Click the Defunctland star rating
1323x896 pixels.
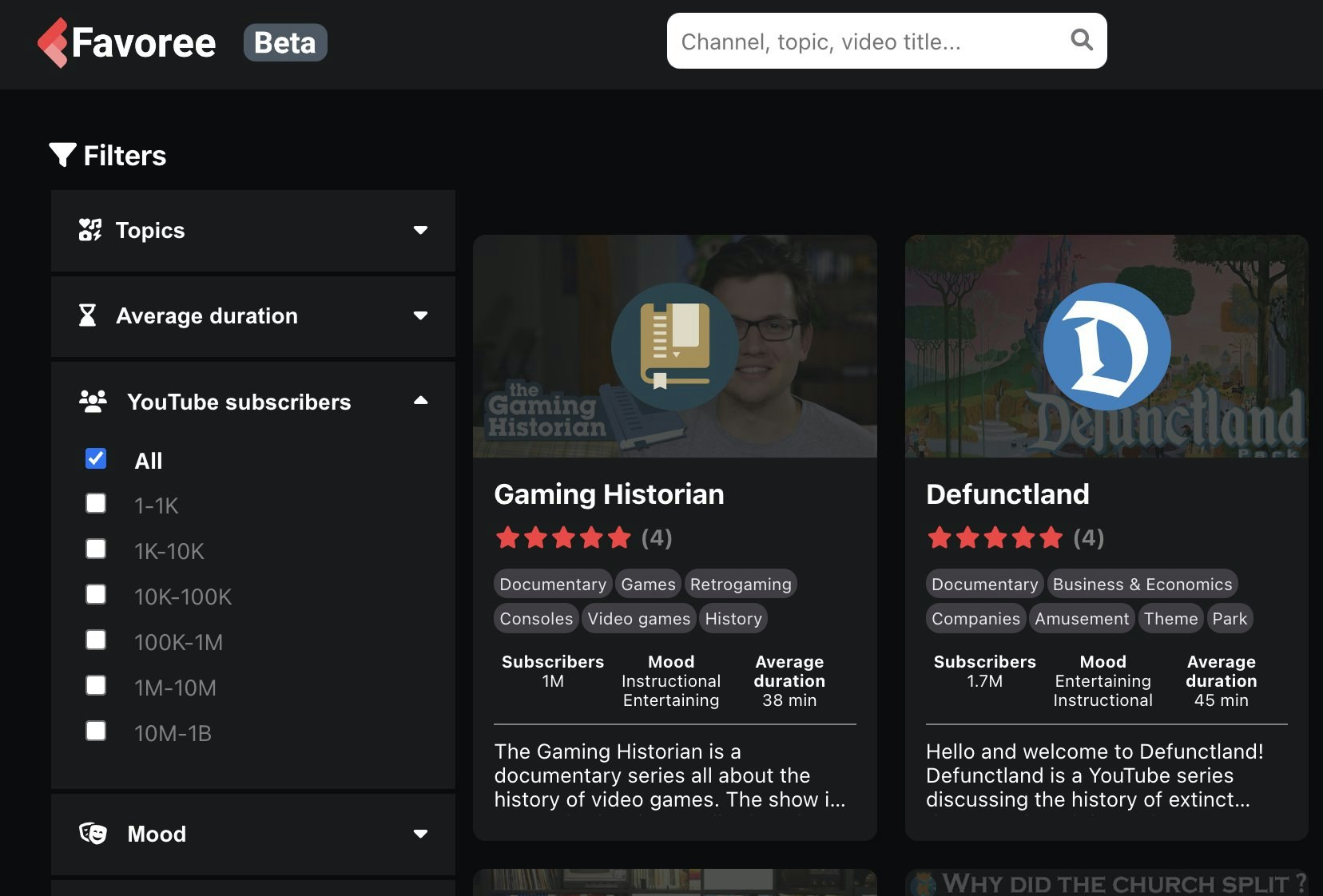point(995,537)
